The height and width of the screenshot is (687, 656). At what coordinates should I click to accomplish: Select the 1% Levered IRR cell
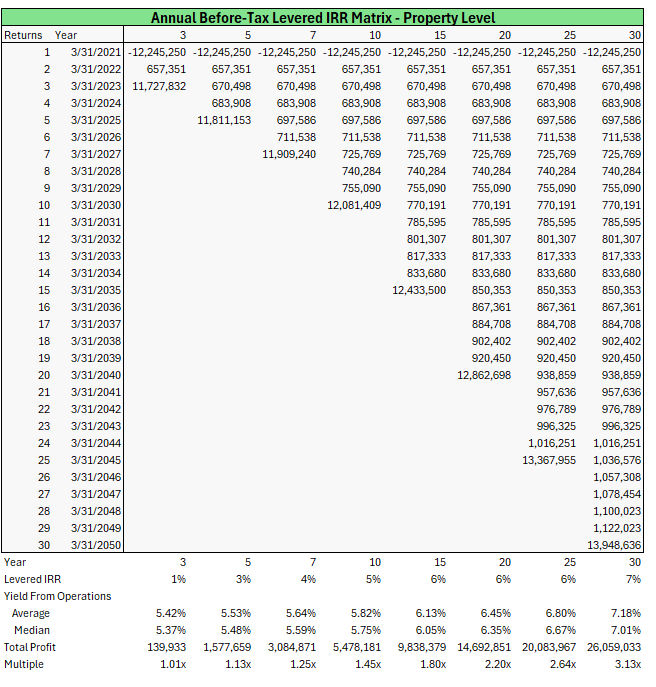coord(178,579)
